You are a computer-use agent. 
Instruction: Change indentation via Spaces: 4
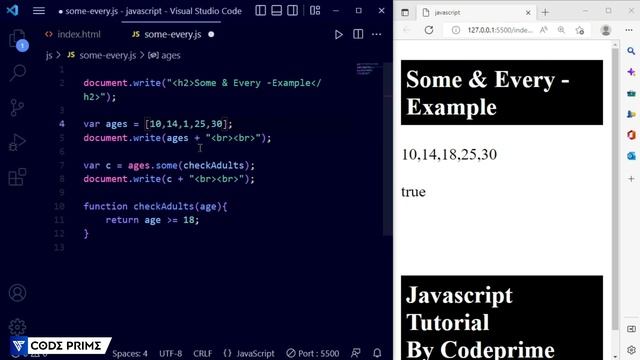[130, 353]
